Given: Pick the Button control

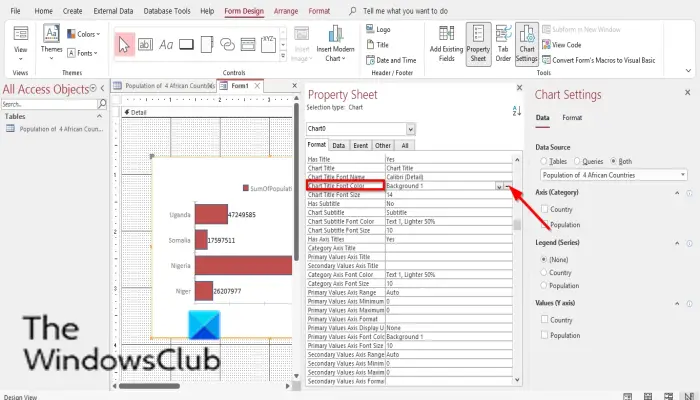Looking at the screenshot, I should pos(187,44).
